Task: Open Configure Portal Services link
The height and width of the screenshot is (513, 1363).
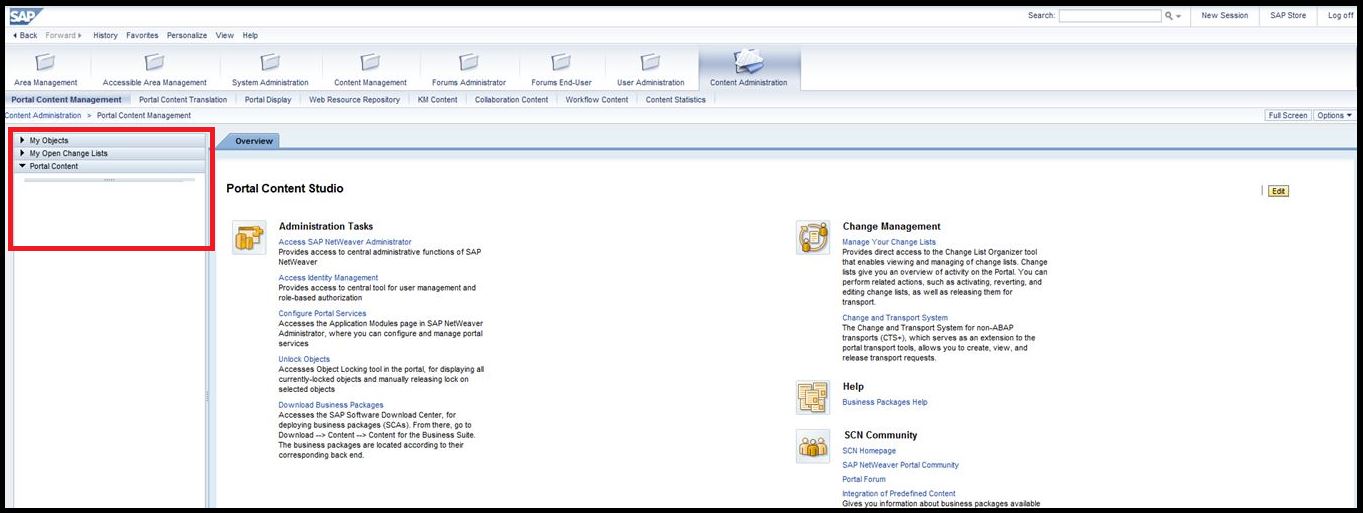Action: tap(322, 313)
